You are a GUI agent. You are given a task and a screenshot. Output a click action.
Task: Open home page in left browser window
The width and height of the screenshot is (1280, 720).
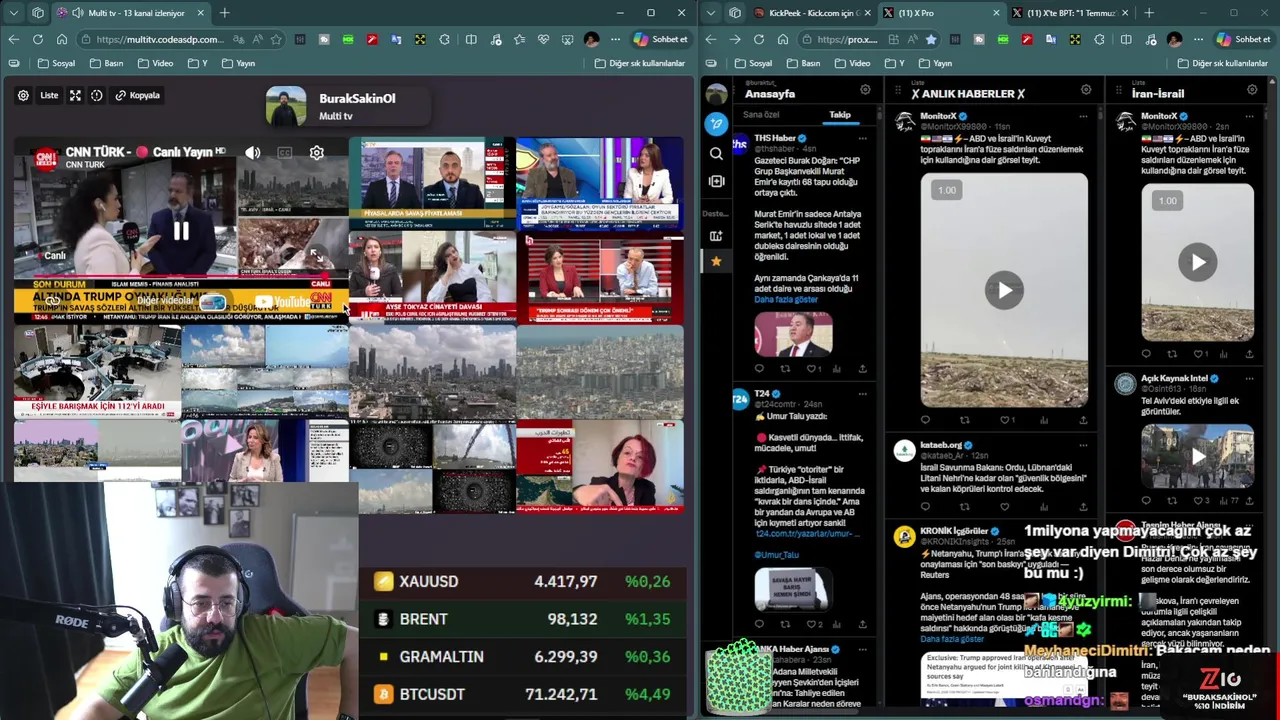pyautogui.click(x=62, y=39)
